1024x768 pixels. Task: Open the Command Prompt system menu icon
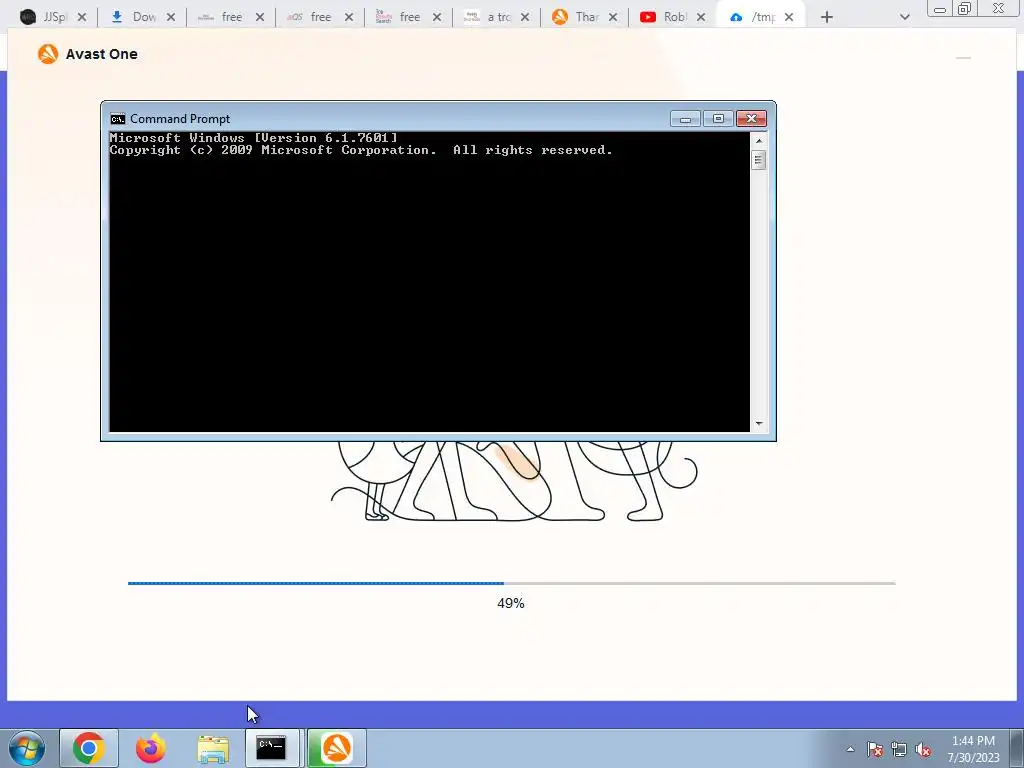click(118, 119)
